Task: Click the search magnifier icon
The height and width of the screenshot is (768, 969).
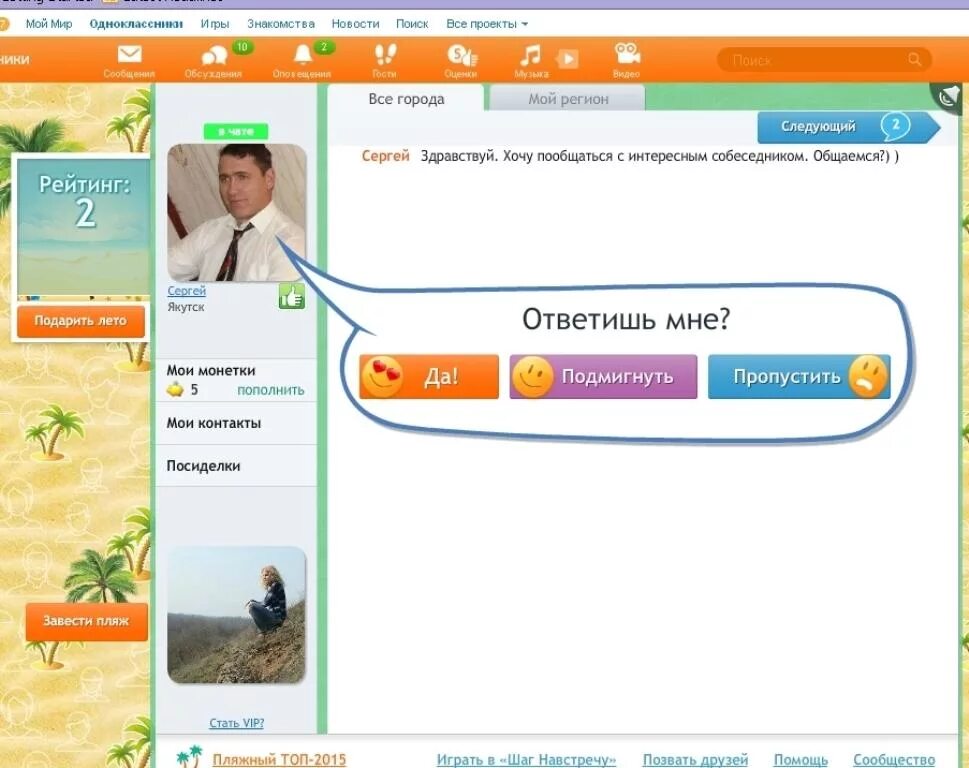Action: pyautogui.click(x=915, y=59)
